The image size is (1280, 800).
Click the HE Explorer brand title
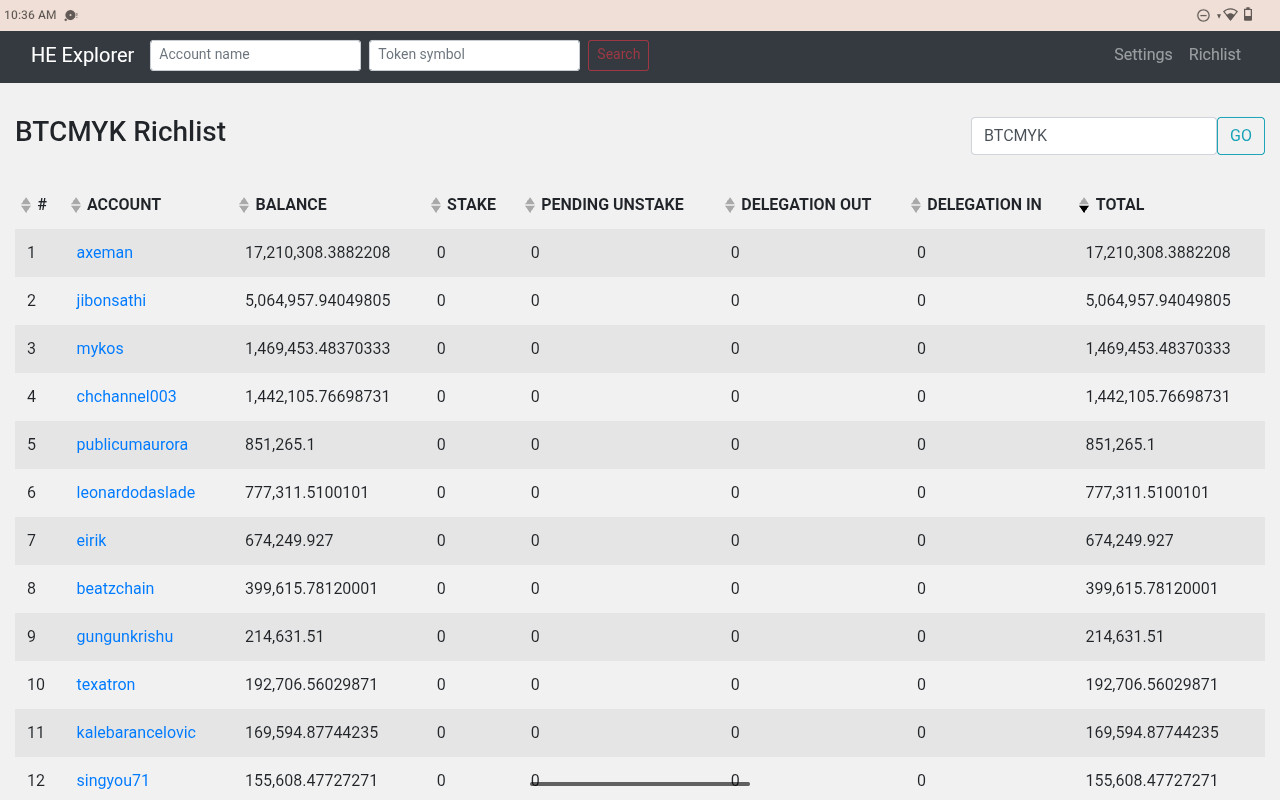pyautogui.click(x=83, y=55)
